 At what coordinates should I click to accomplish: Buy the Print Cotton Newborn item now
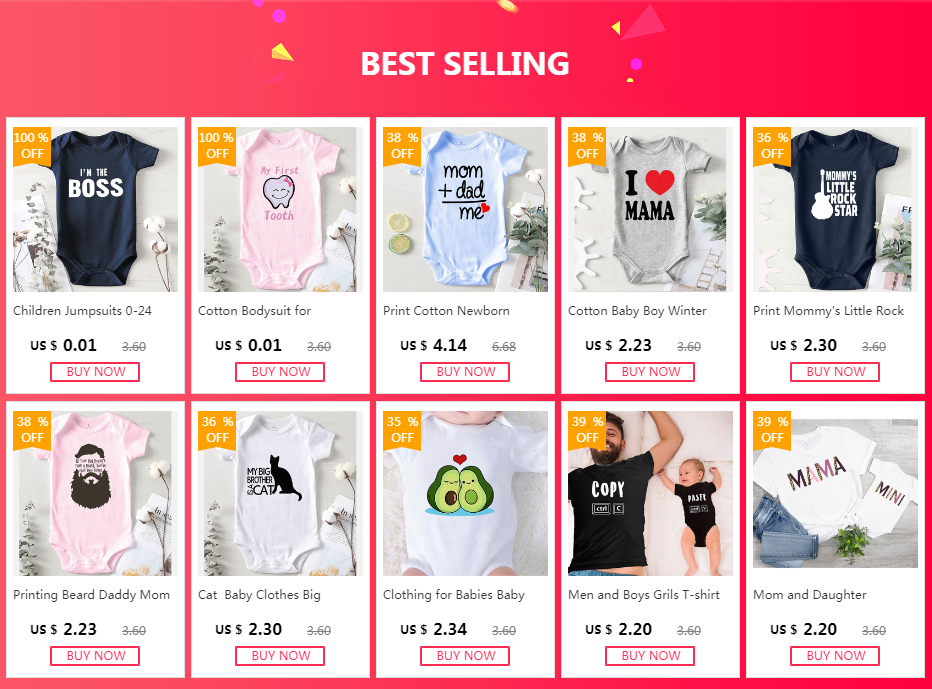pos(465,372)
